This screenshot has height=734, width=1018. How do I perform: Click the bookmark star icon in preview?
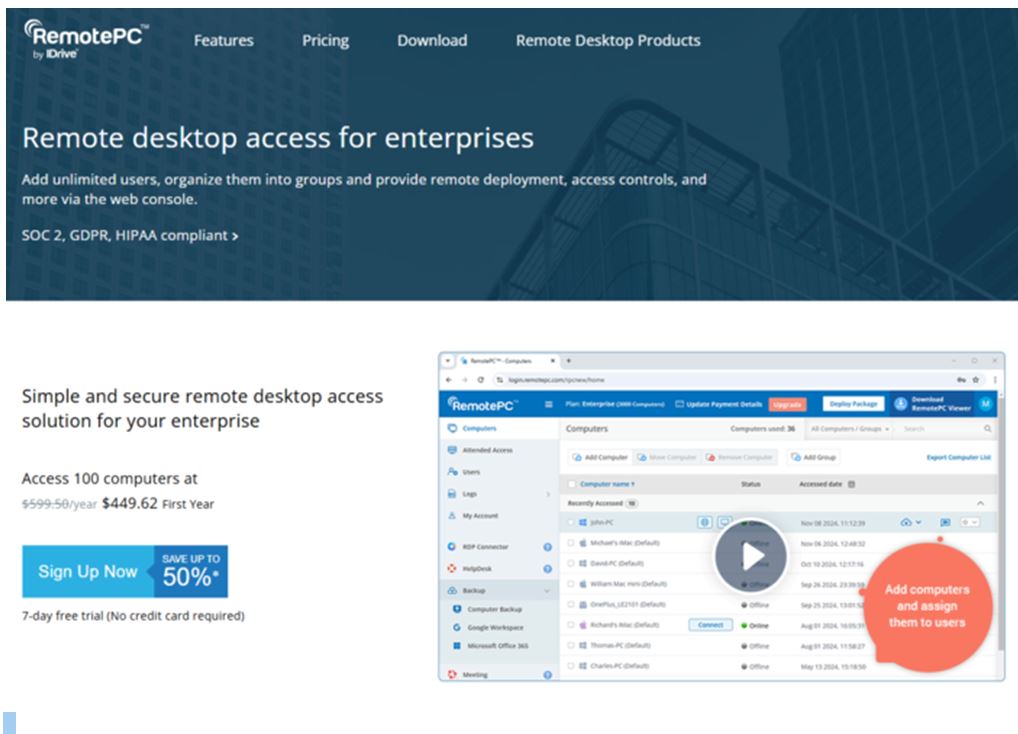tap(975, 380)
